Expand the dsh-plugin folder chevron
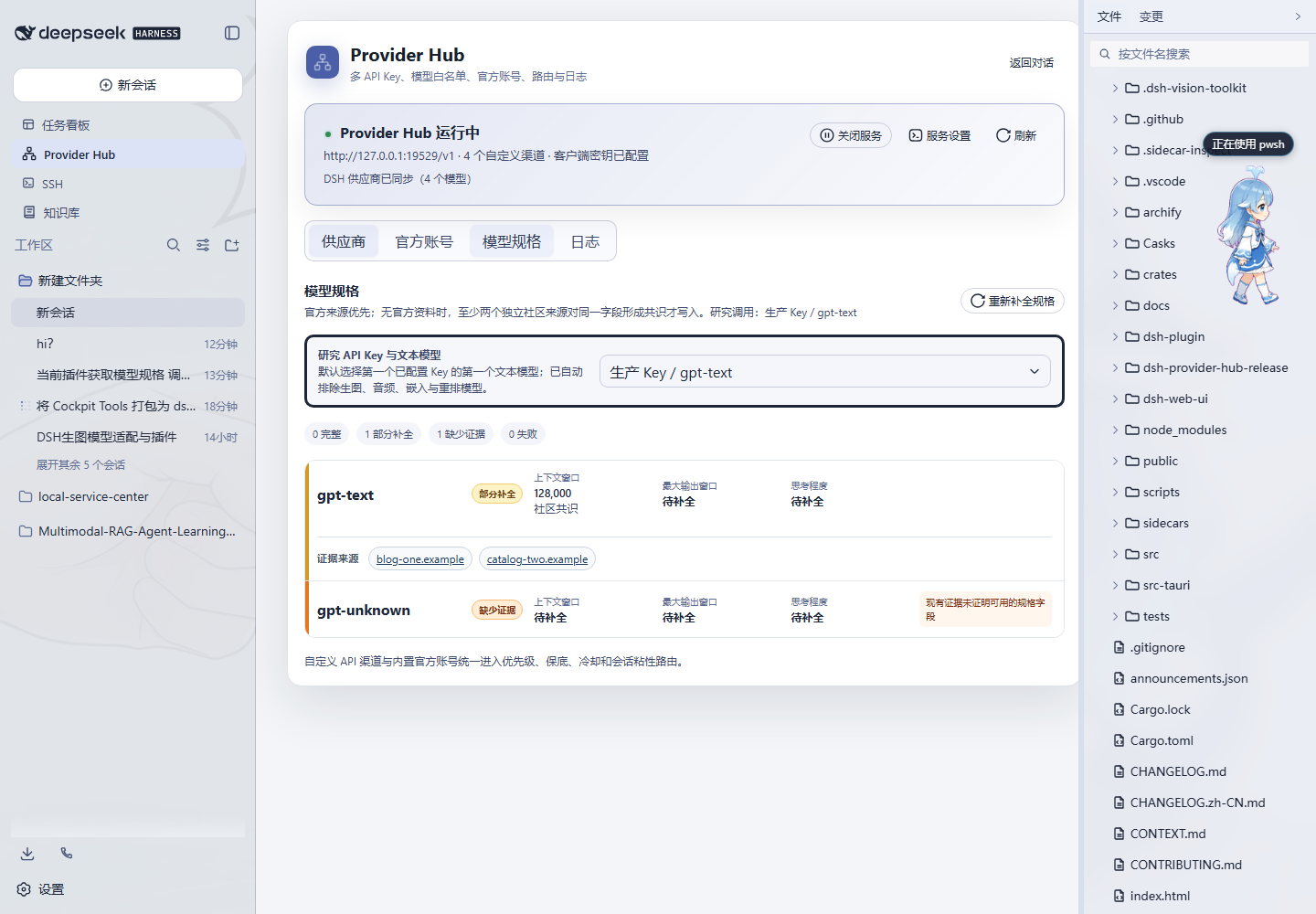The width and height of the screenshot is (1316, 914). click(x=1115, y=336)
